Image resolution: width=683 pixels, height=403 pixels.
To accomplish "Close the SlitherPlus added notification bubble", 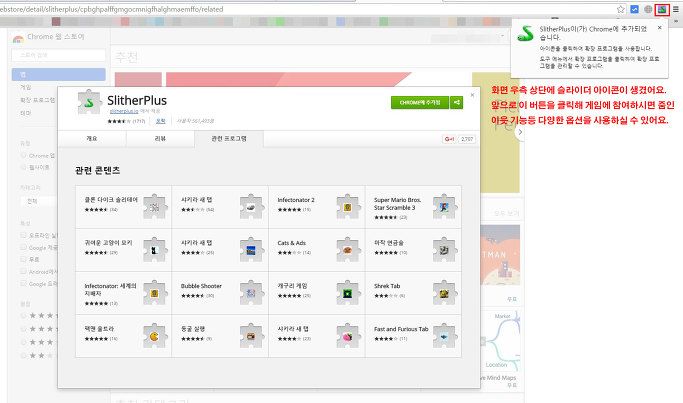I will pos(659,27).
